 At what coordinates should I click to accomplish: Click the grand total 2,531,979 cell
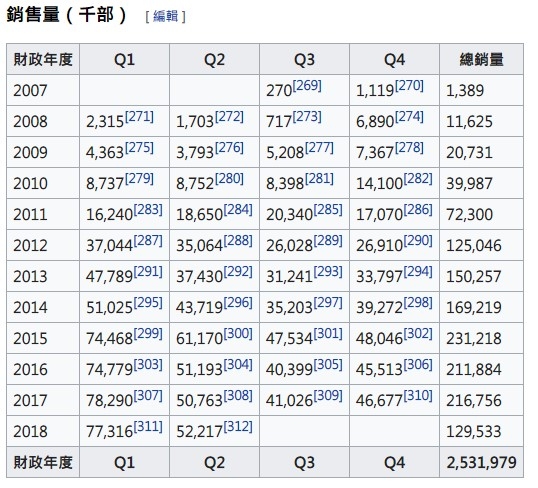[x=481, y=462]
